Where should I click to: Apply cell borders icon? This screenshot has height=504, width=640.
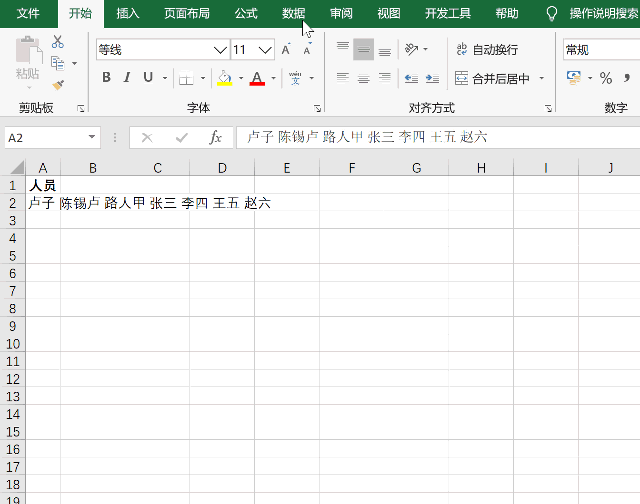pyautogui.click(x=186, y=78)
